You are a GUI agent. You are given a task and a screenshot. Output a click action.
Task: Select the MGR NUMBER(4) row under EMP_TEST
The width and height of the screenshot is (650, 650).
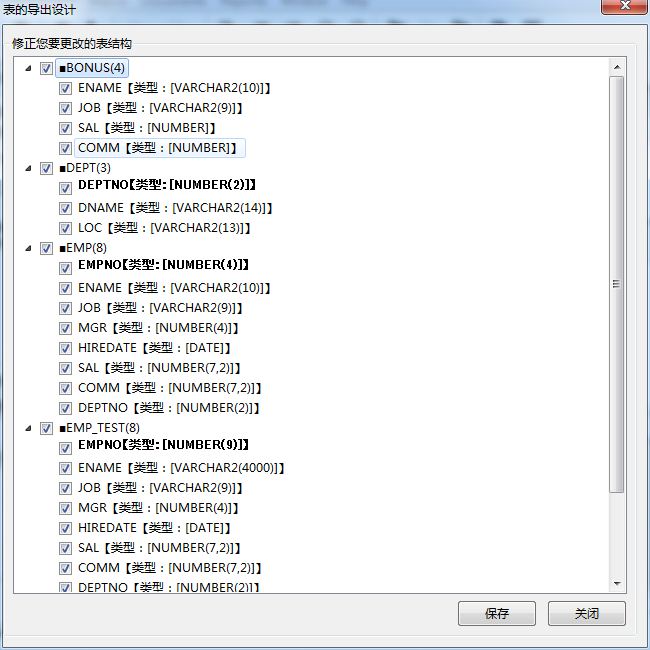[158, 508]
